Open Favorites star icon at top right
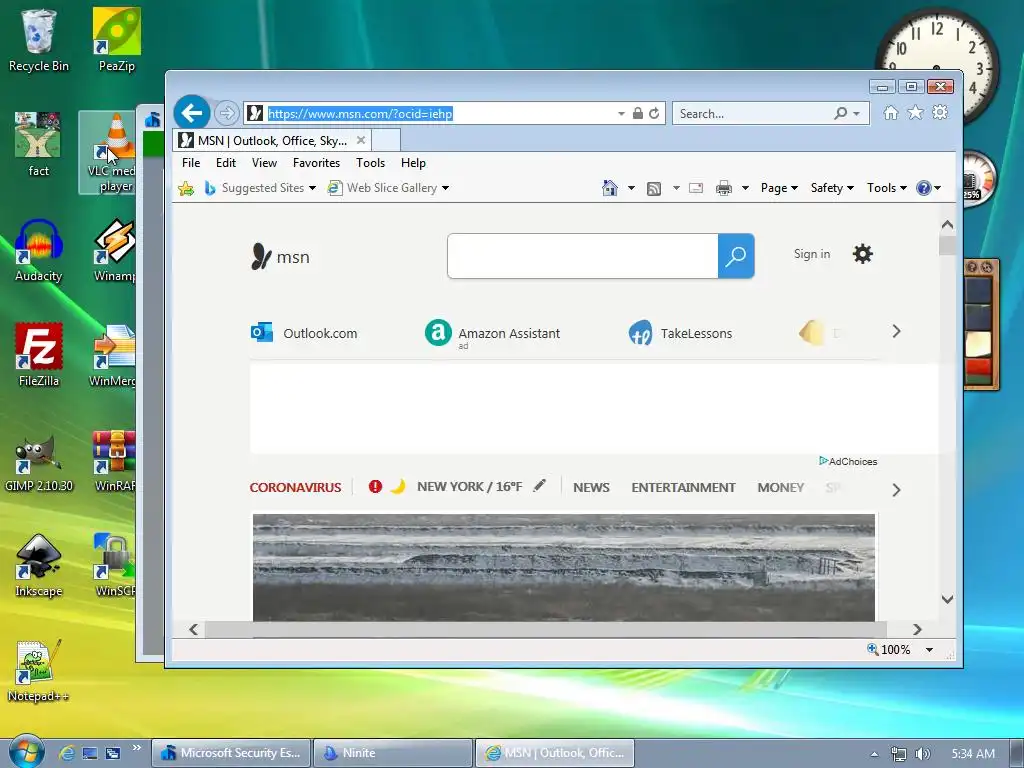1024x768 pixels. point(916,113)
